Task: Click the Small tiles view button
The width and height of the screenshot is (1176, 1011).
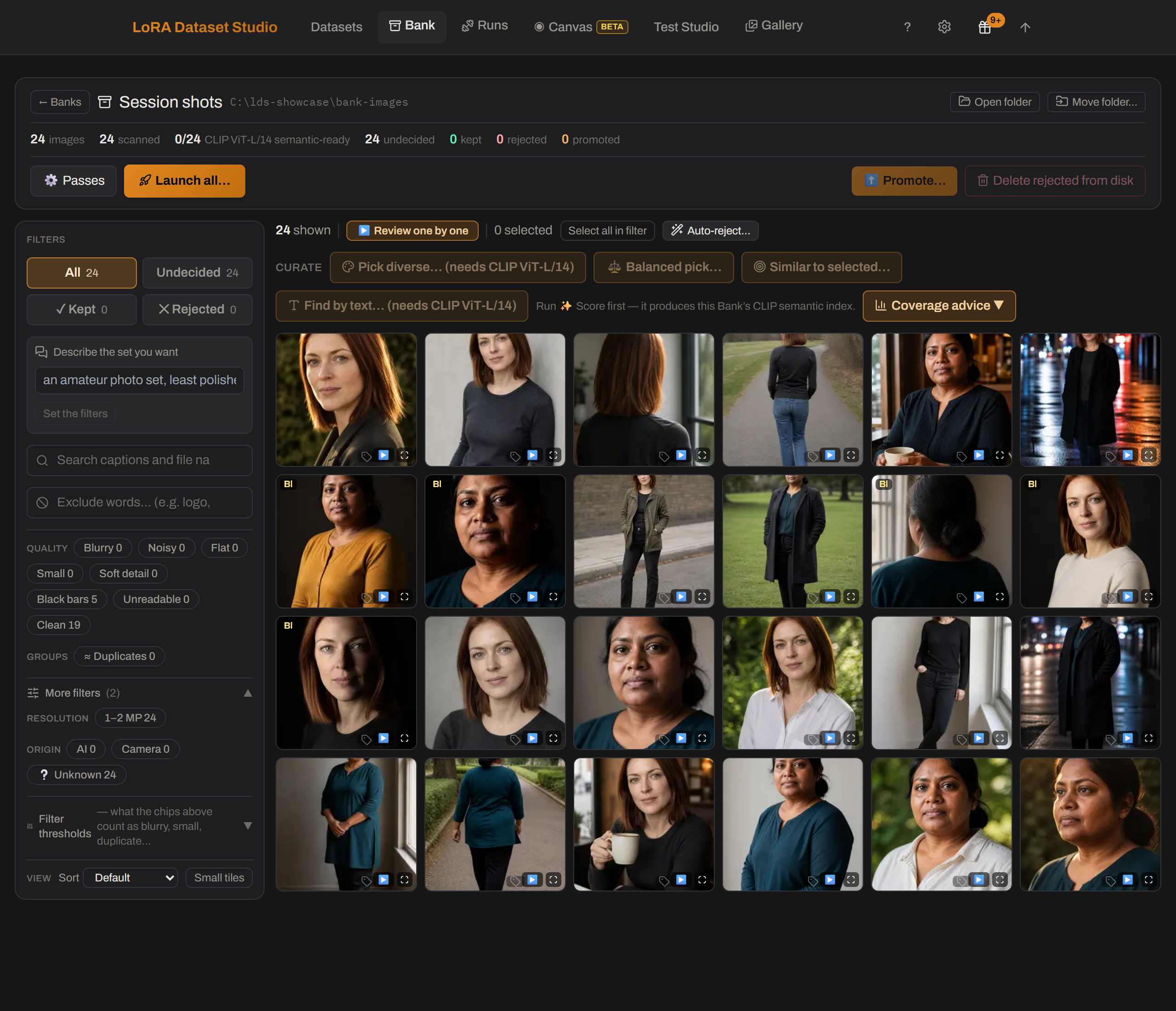Action: pos(219,878)
